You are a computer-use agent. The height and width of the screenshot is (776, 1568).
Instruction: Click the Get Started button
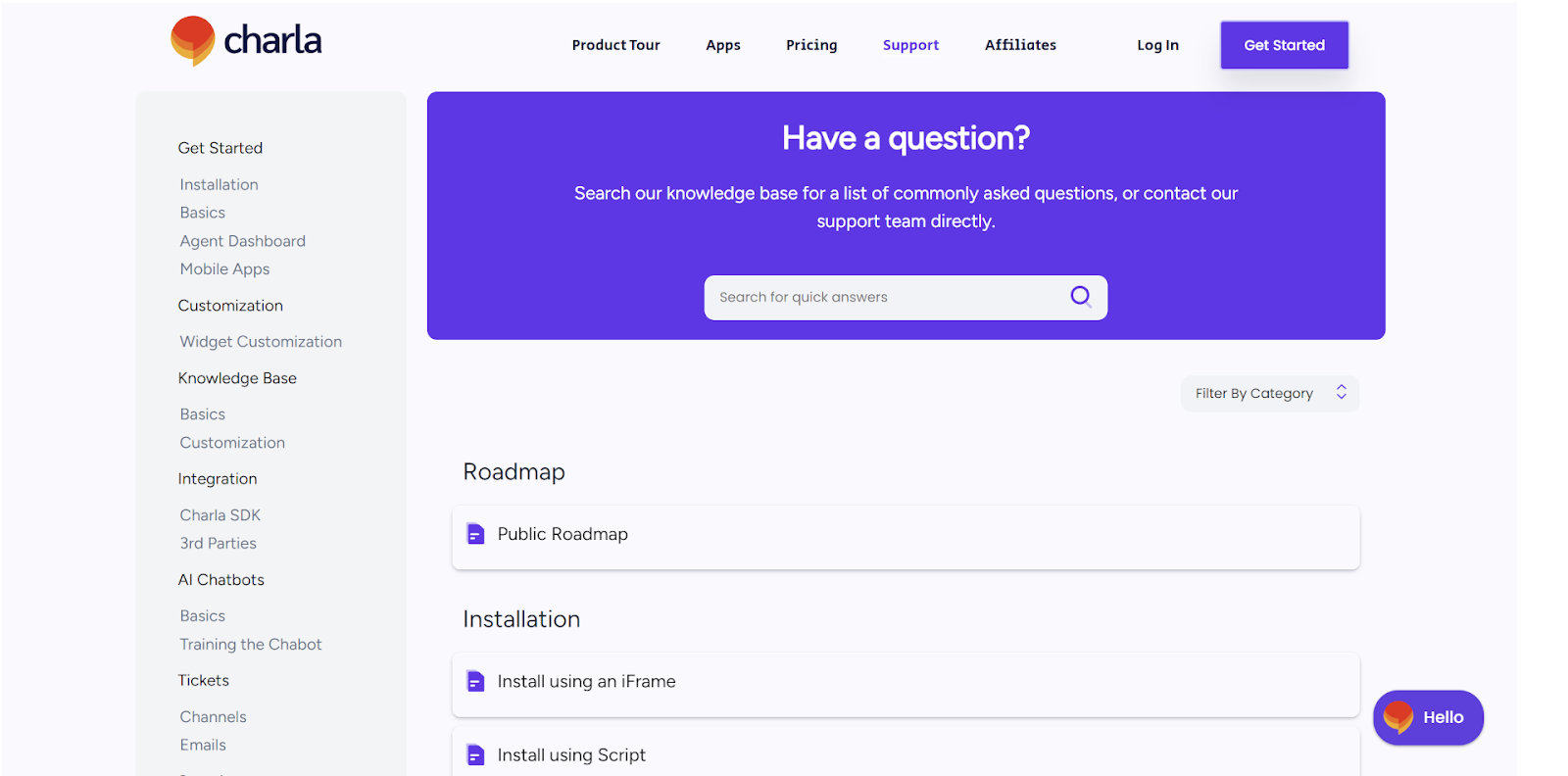pos(1284,44)
